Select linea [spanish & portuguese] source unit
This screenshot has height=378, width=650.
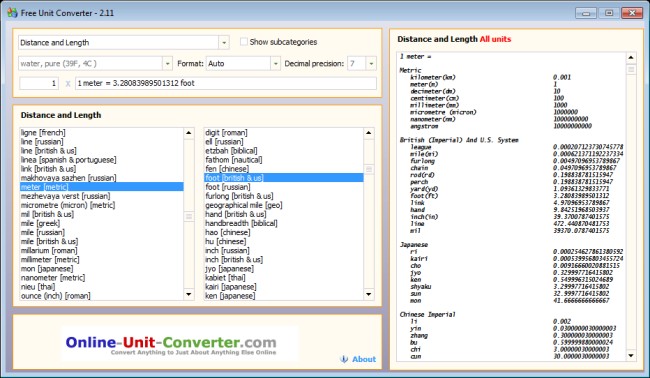pos(102,160)
